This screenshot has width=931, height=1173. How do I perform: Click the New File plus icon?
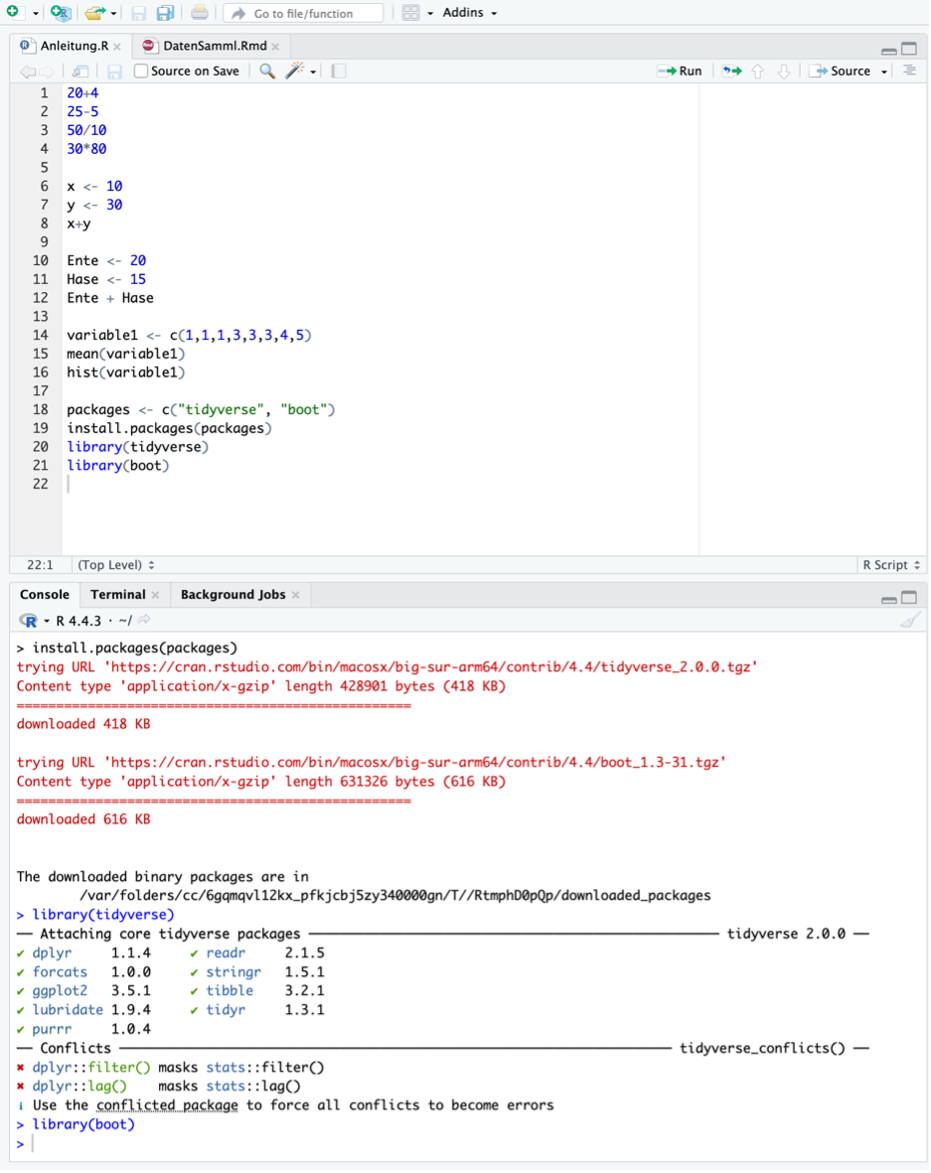(x=13, y=13)
